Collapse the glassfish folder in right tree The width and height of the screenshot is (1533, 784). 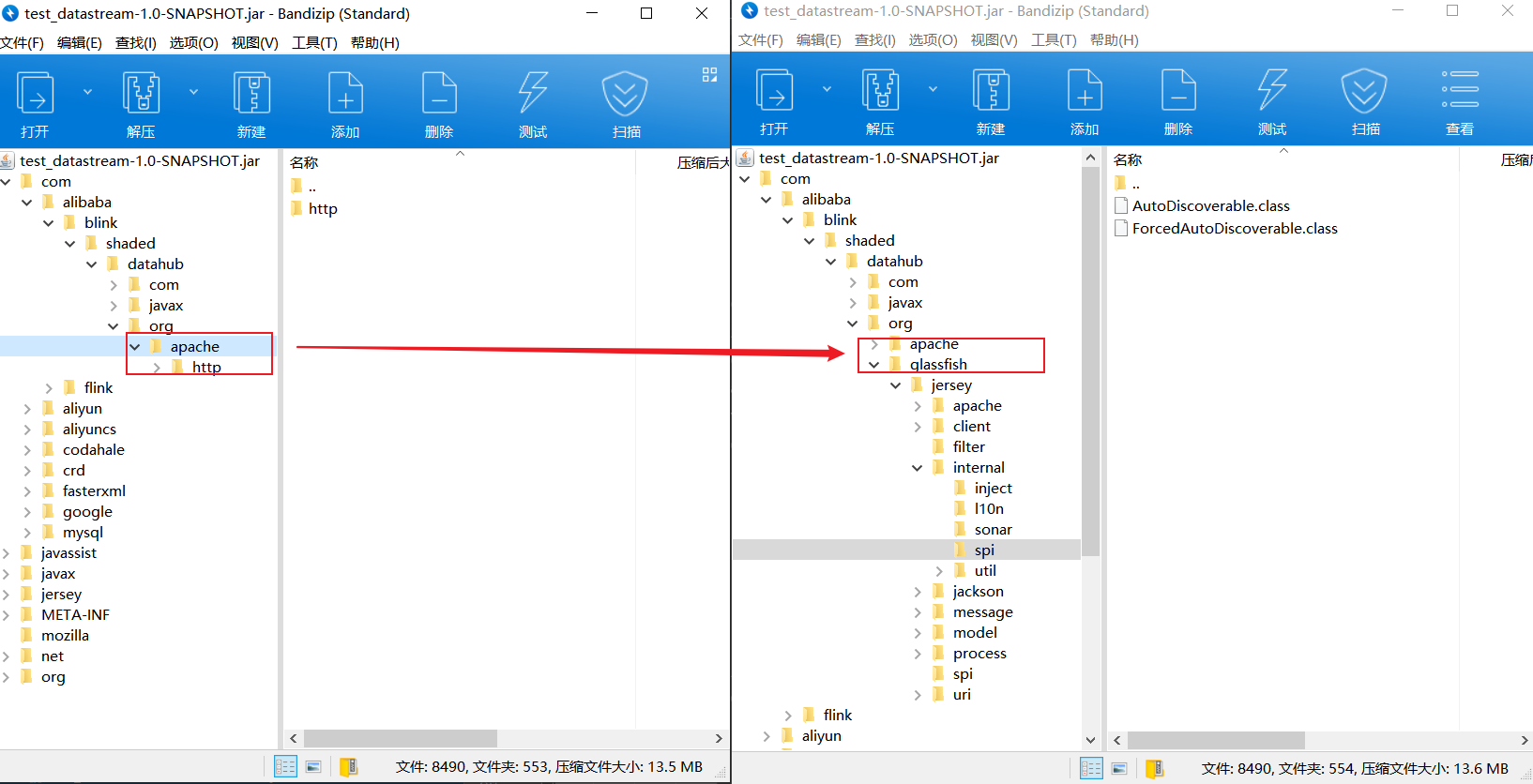tap(874, 365)
